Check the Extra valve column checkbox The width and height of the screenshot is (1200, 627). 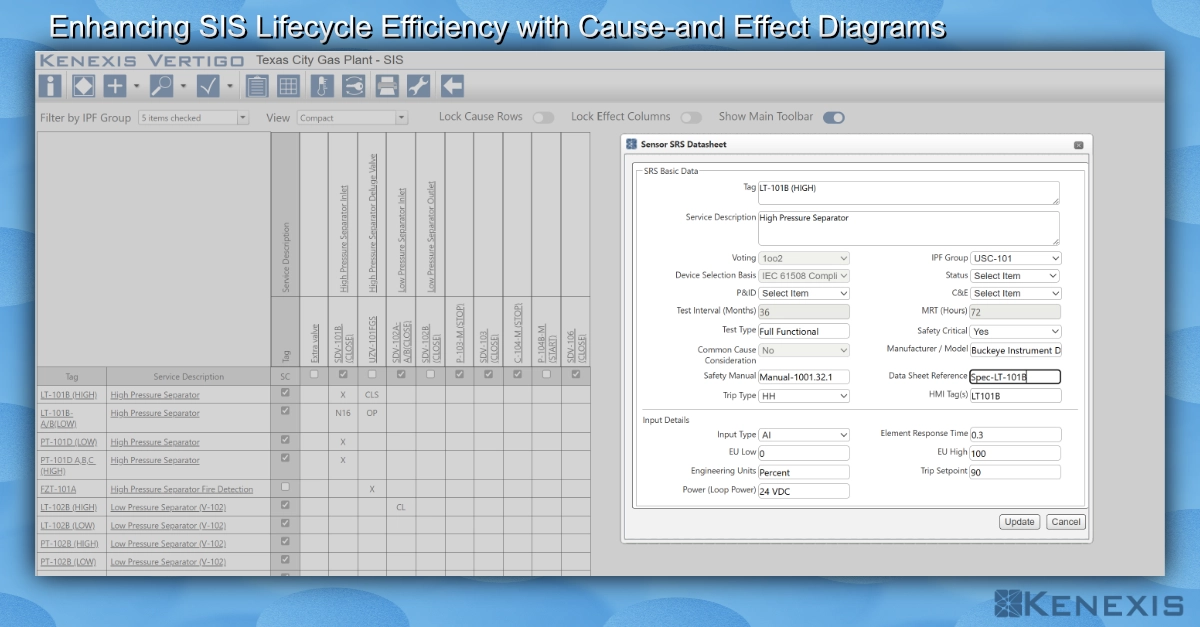pyautogui.click(x=315, y=375)
